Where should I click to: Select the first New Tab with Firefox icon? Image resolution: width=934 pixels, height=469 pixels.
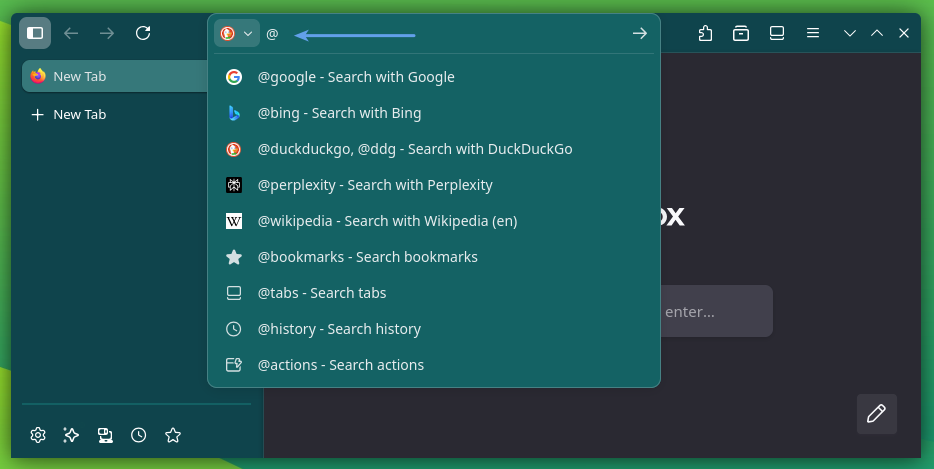[115, 76]
